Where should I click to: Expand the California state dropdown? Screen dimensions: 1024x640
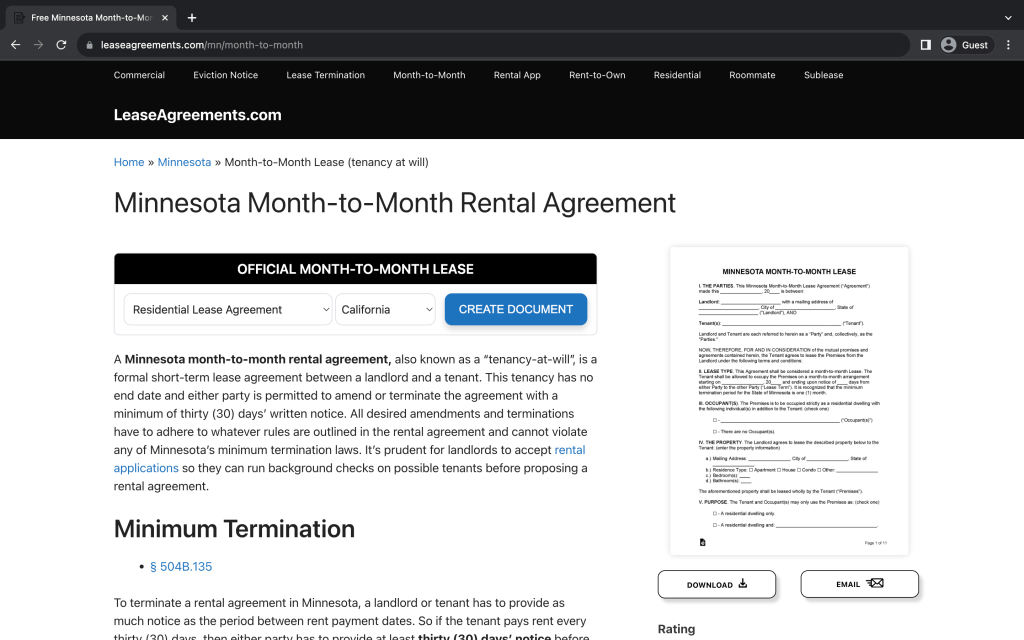(x=386, y=310)
